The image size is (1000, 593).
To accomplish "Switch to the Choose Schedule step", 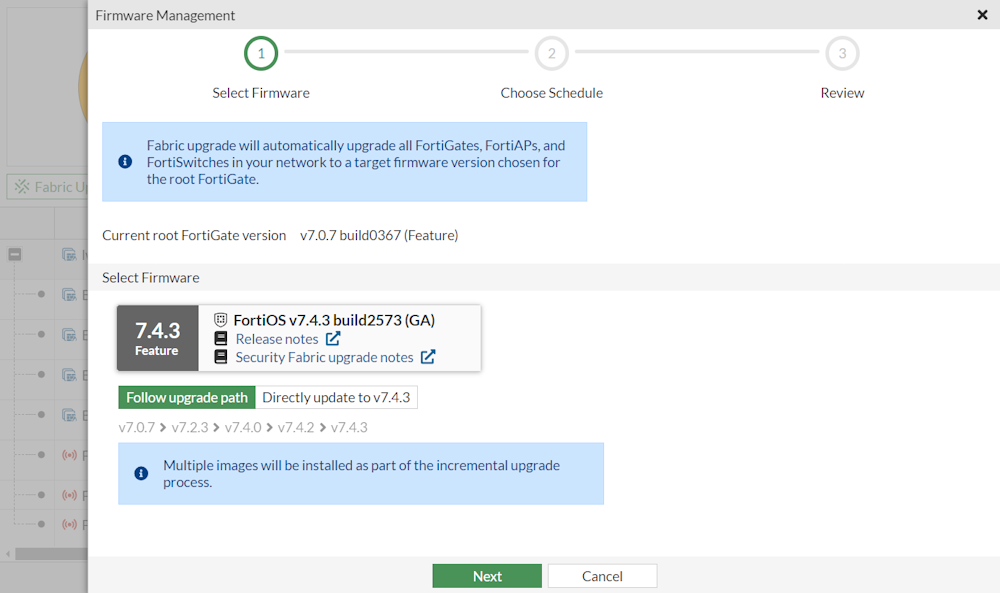I will [x=551, y=53].
